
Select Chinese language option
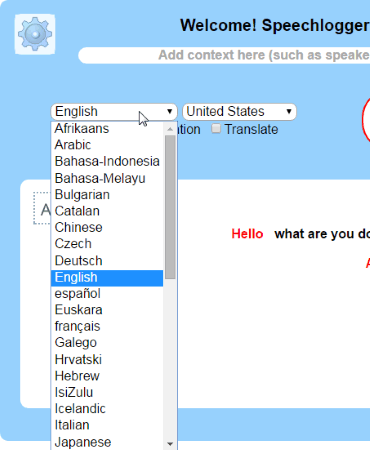point(107,227)
